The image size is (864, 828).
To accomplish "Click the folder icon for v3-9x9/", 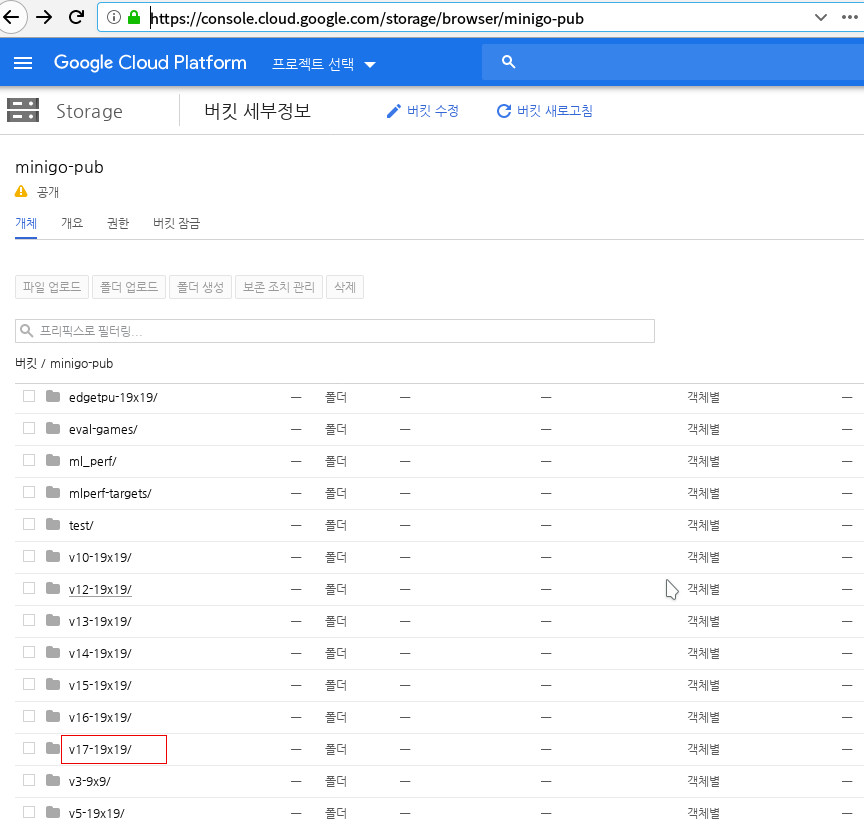I will 53,780.
